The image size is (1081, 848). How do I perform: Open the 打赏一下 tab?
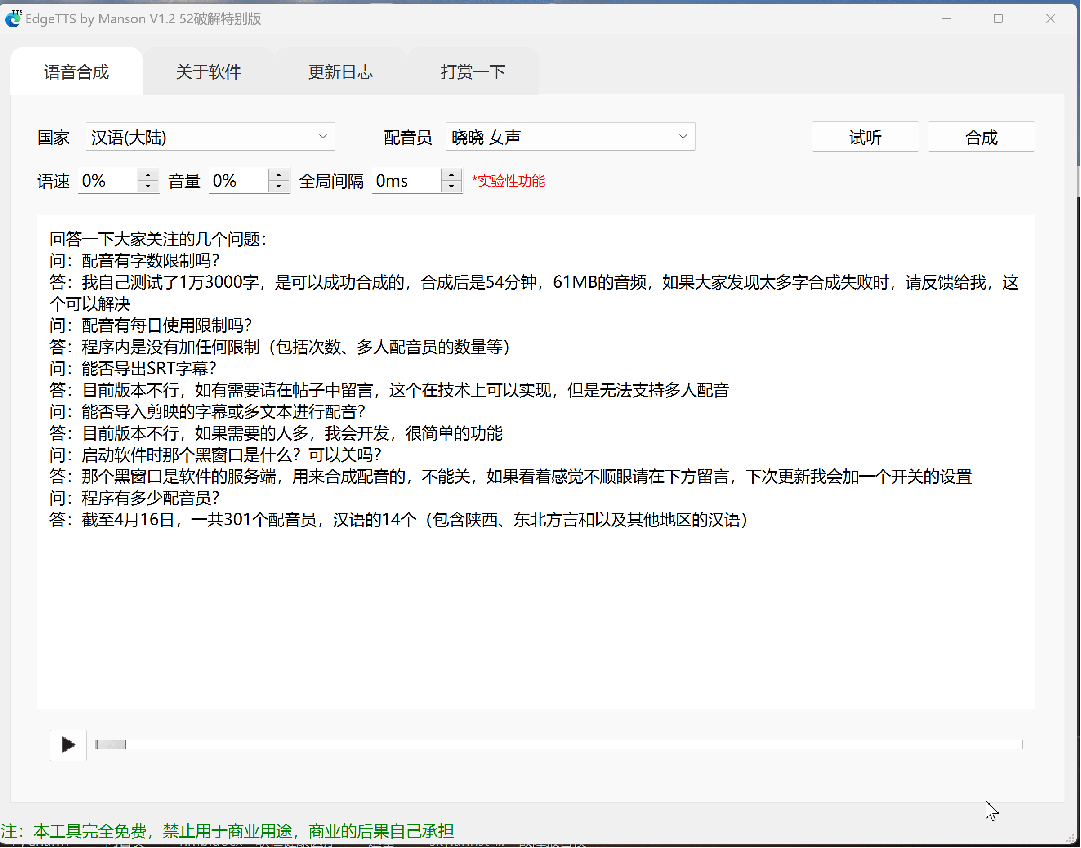[473, 72]
